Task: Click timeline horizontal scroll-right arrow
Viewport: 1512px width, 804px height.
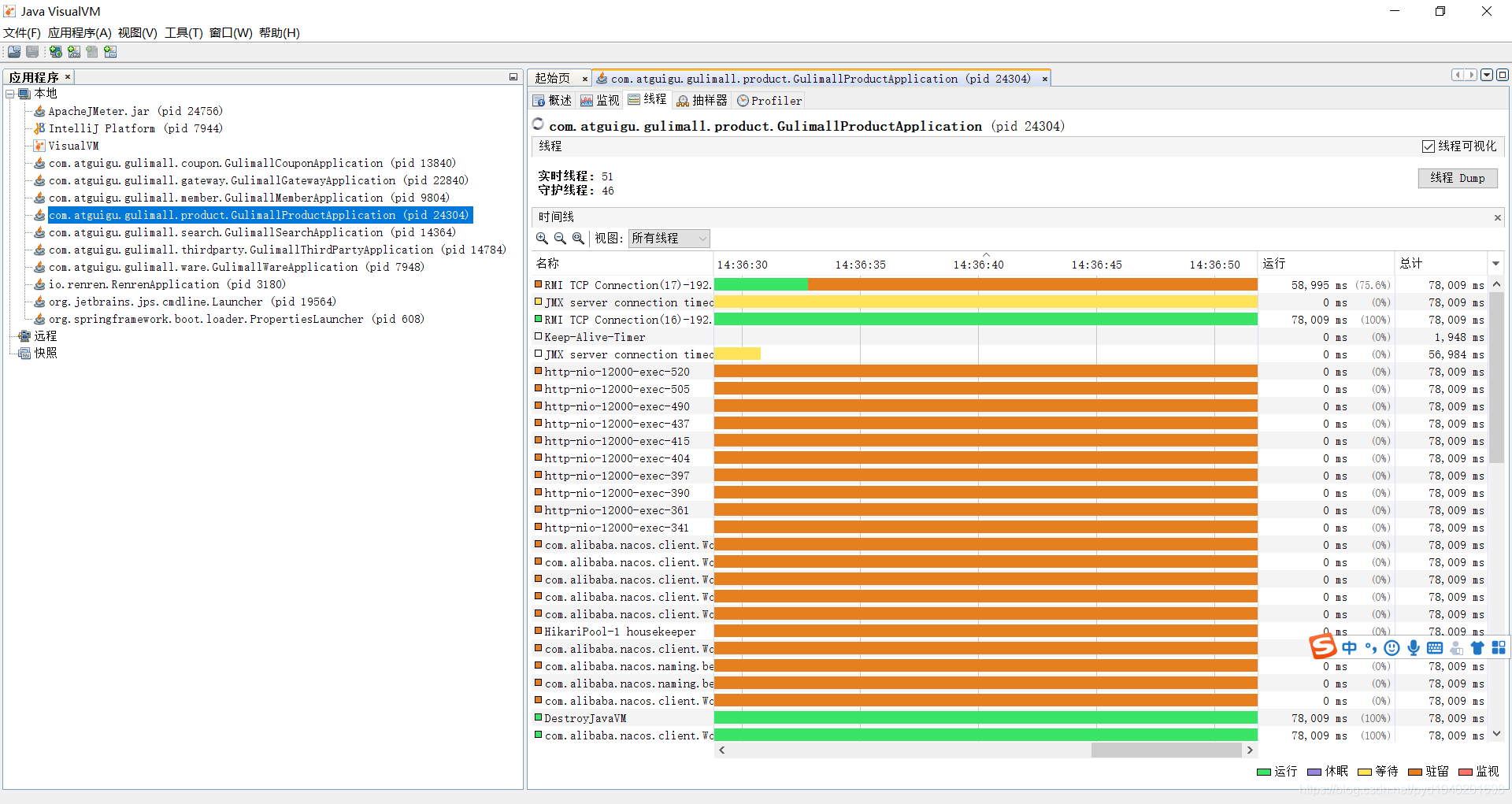Action: [1250, 750]
